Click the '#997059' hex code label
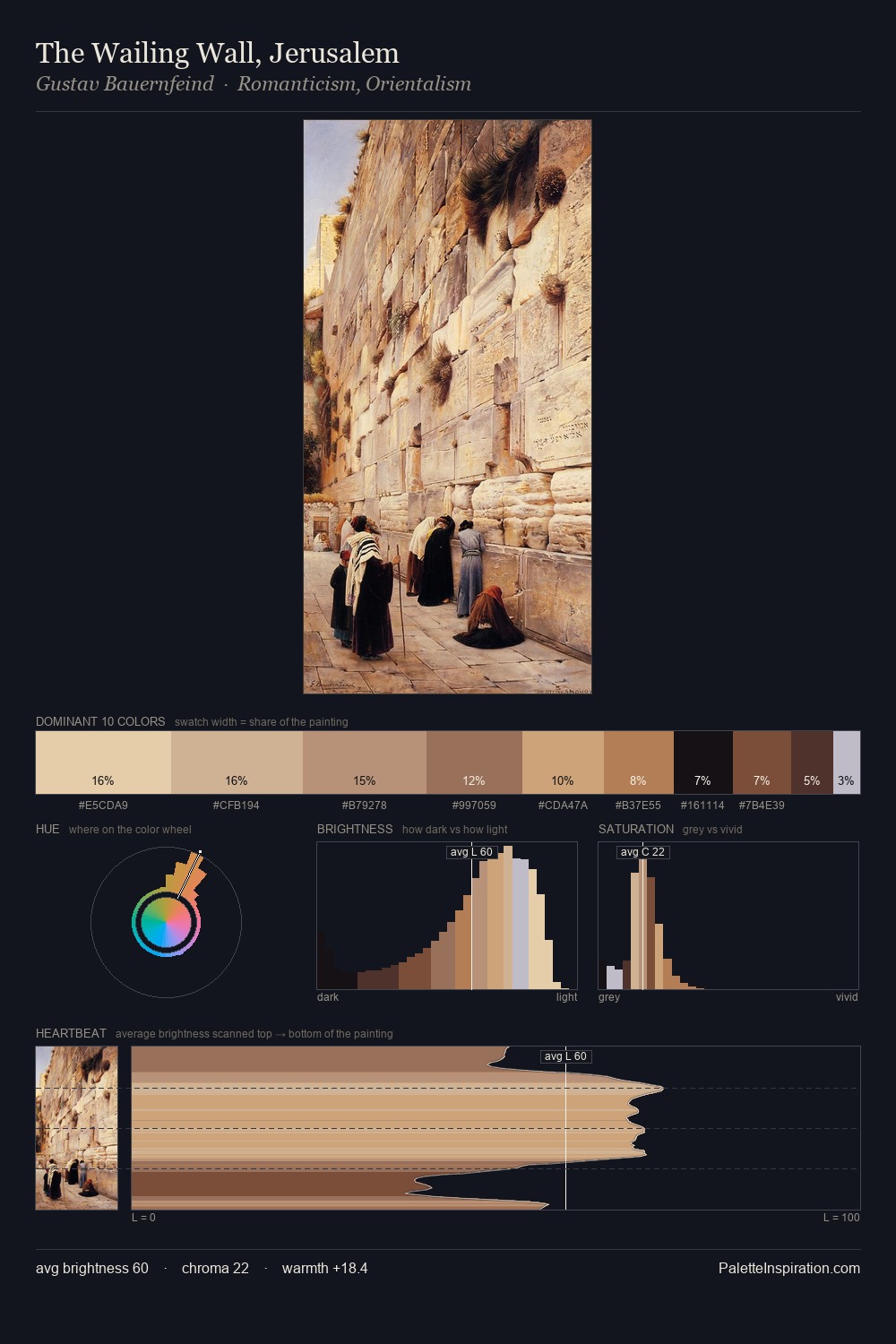Screen dimensions: 896x1344 (474, 806)
